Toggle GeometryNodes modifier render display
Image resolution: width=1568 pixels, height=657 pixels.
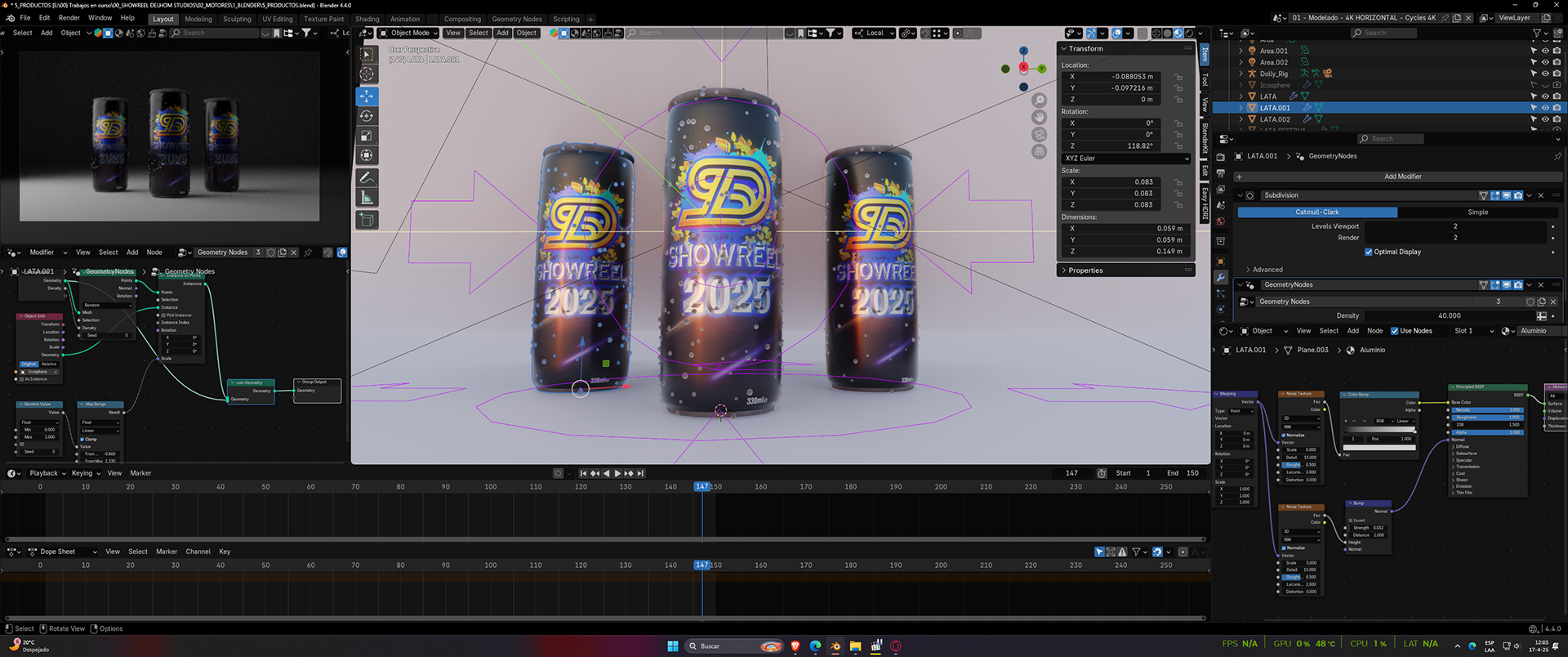(1518, 285)
